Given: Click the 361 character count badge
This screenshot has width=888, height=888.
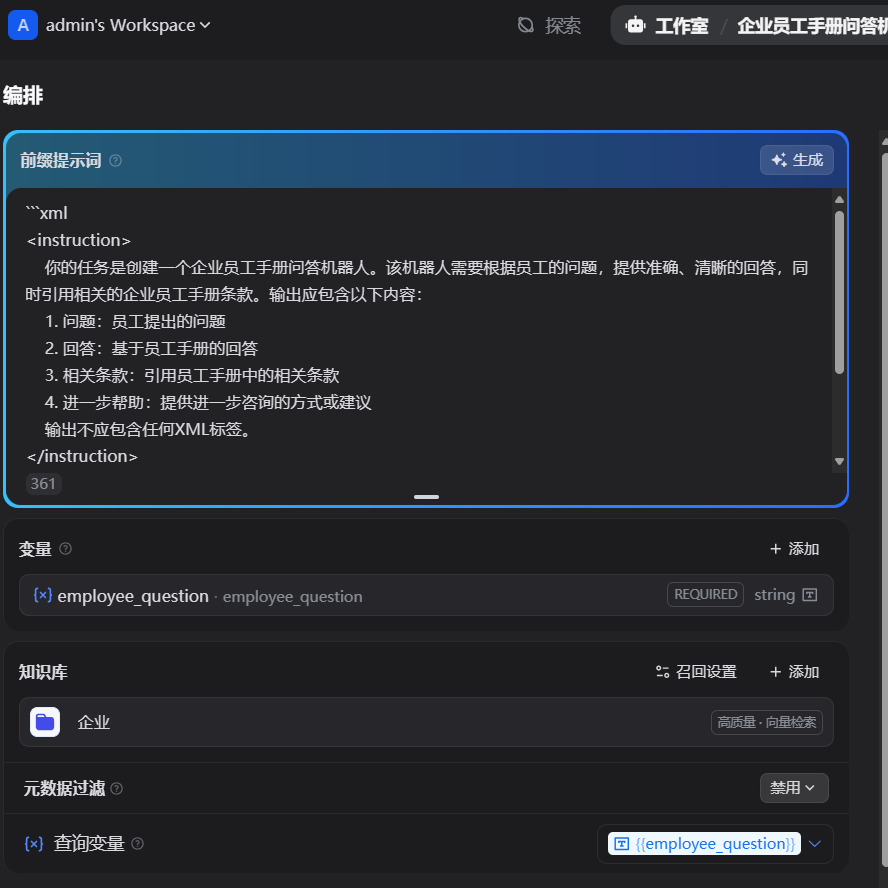Looking at the screenshot, I should click(44, 484).
